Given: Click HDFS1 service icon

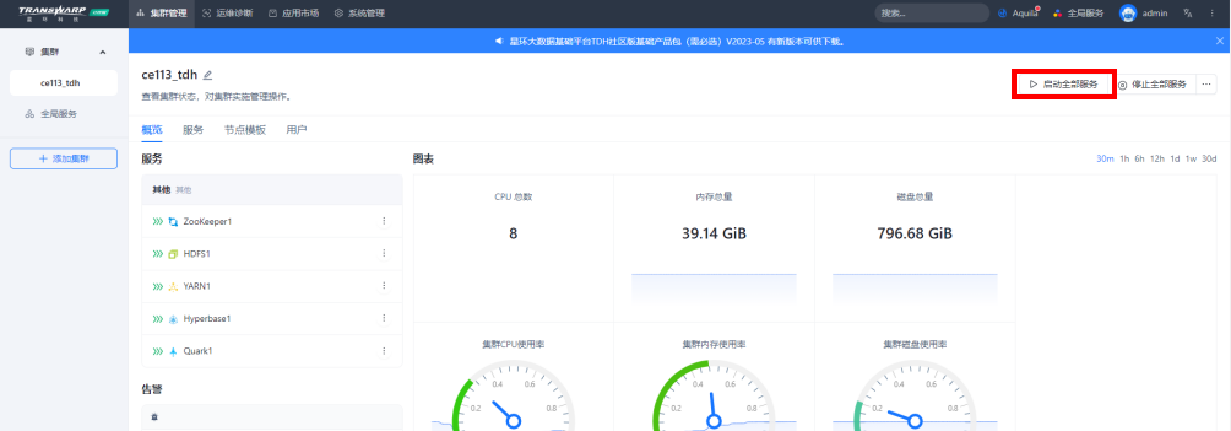Looking at the screenshot, I should click(173, 254).
